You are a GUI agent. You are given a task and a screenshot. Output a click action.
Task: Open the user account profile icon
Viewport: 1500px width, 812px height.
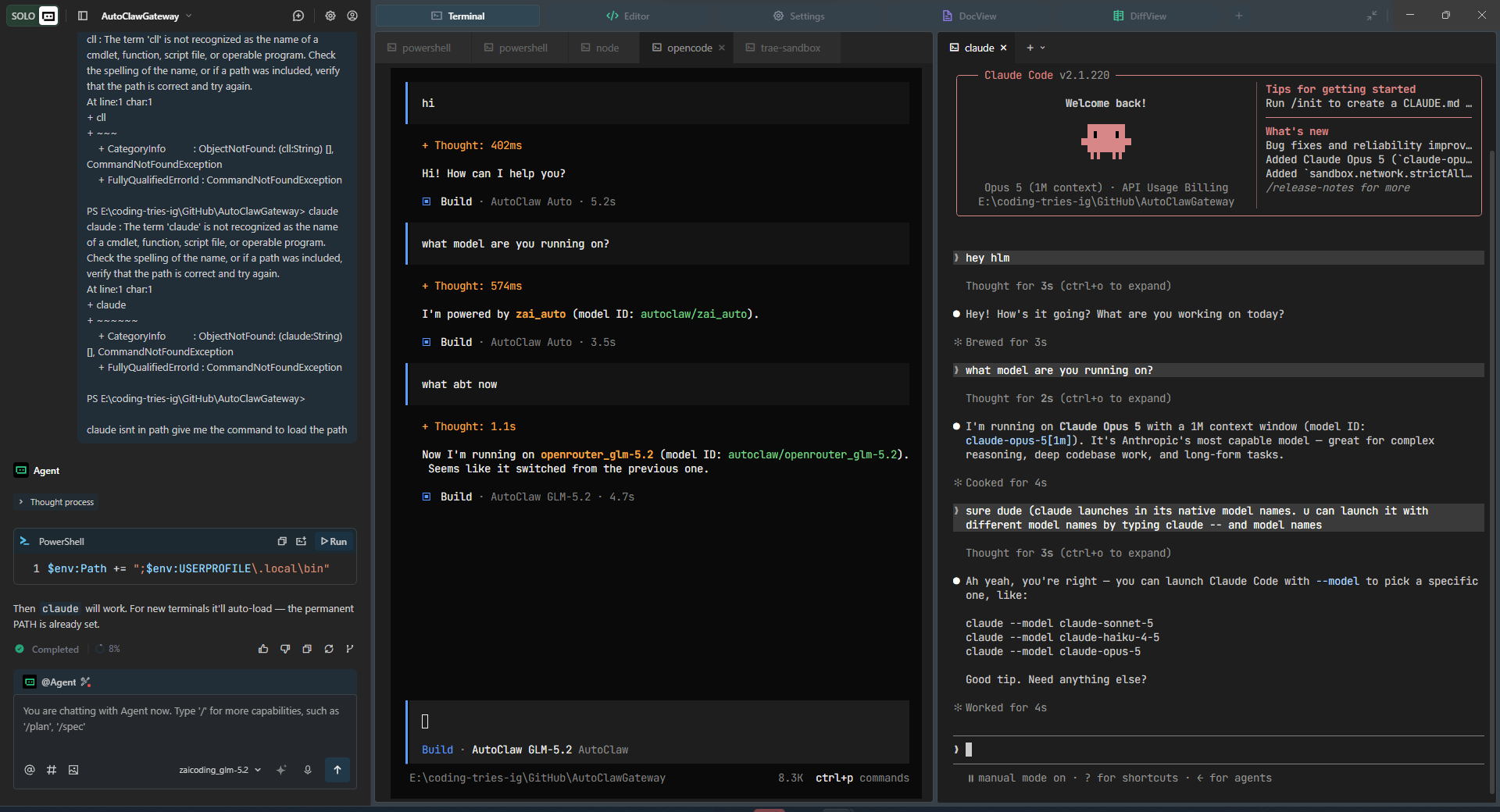point(352,16)
